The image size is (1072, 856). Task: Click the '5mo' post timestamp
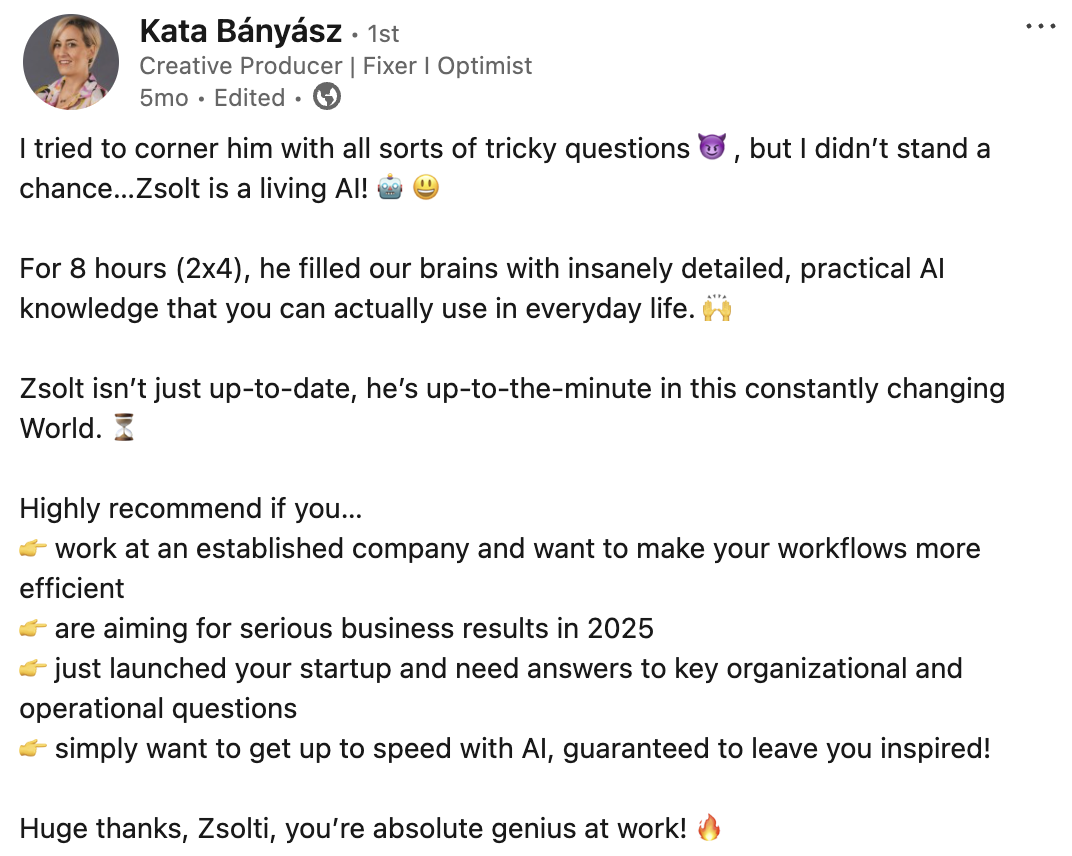(163, 98)
